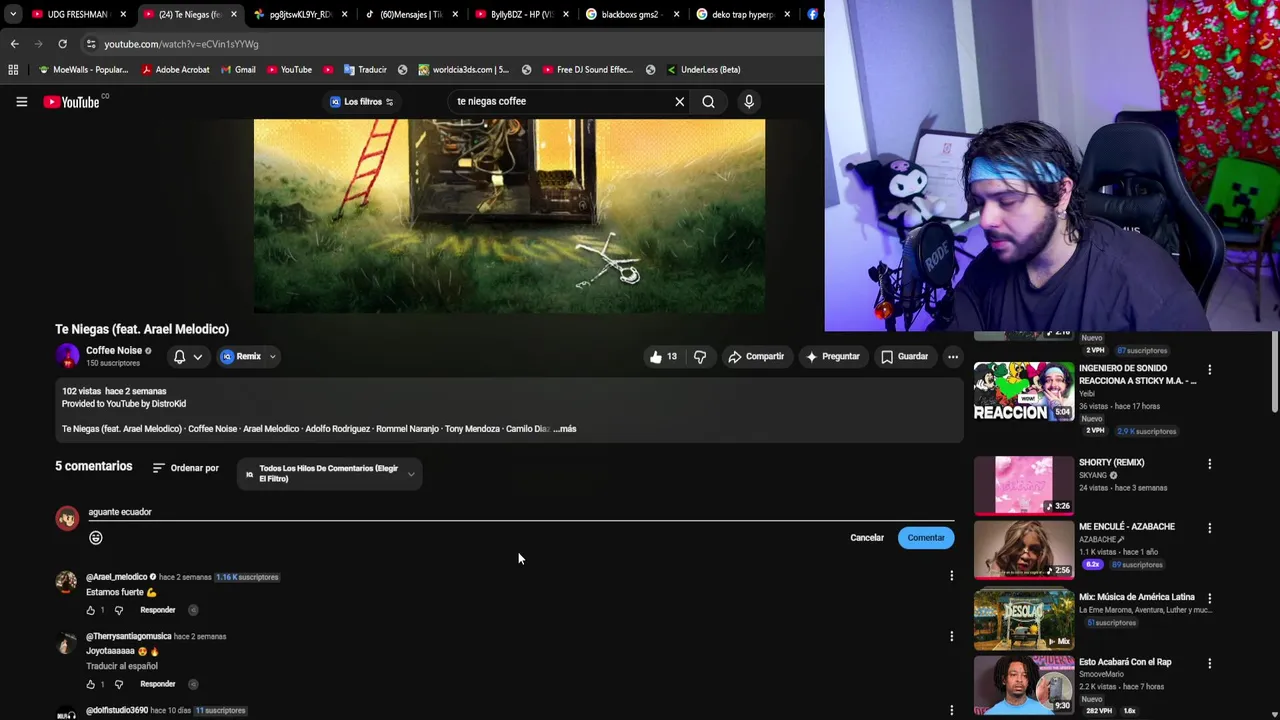Open 'INGENIERO DE SONIDO REACCIONA' video thumbnail
Screen dimensions: 1280x720
(x=1023, y=391)
